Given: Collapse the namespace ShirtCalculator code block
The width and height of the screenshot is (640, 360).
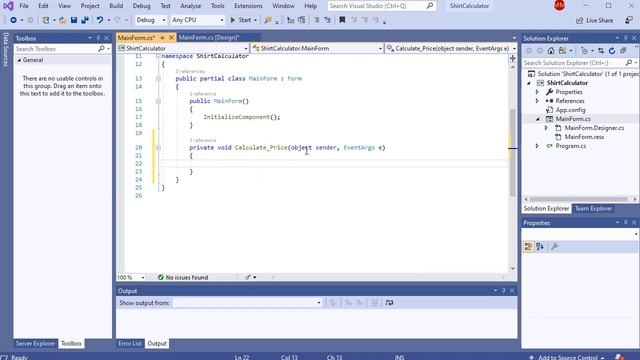Looking at the screenshot, I should coord(158,56).
